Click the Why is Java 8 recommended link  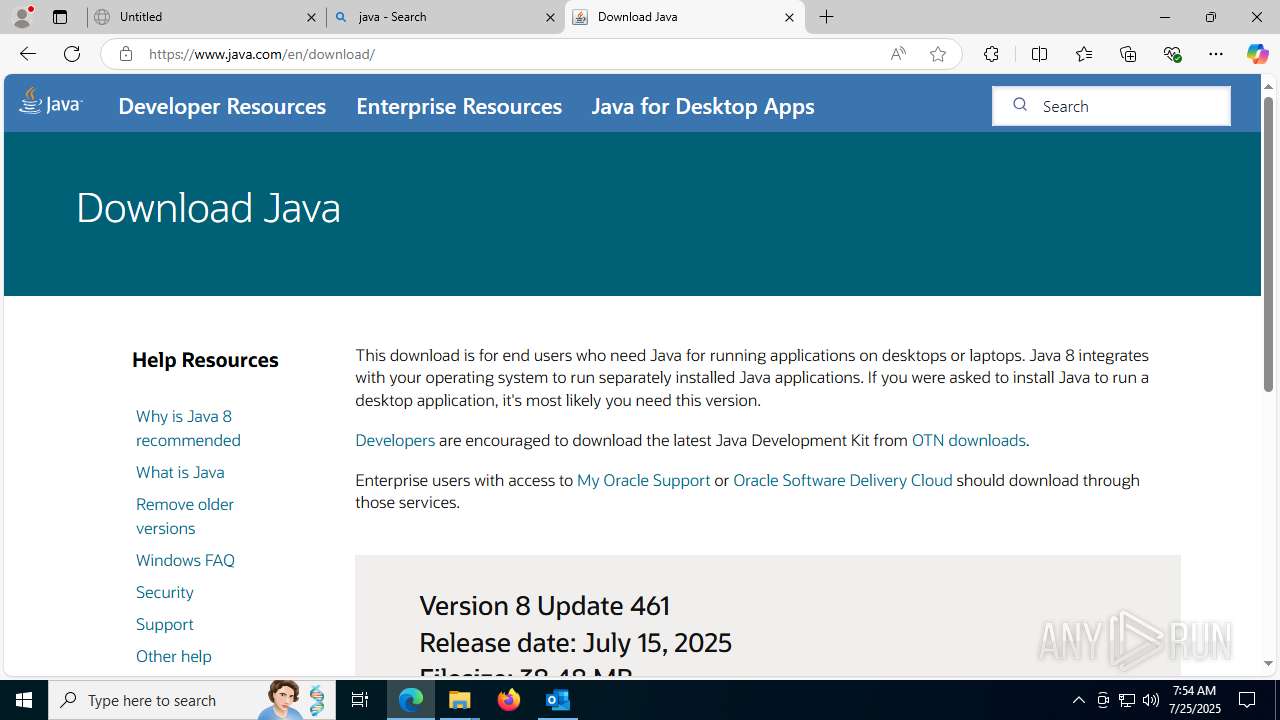pos(188,428)
